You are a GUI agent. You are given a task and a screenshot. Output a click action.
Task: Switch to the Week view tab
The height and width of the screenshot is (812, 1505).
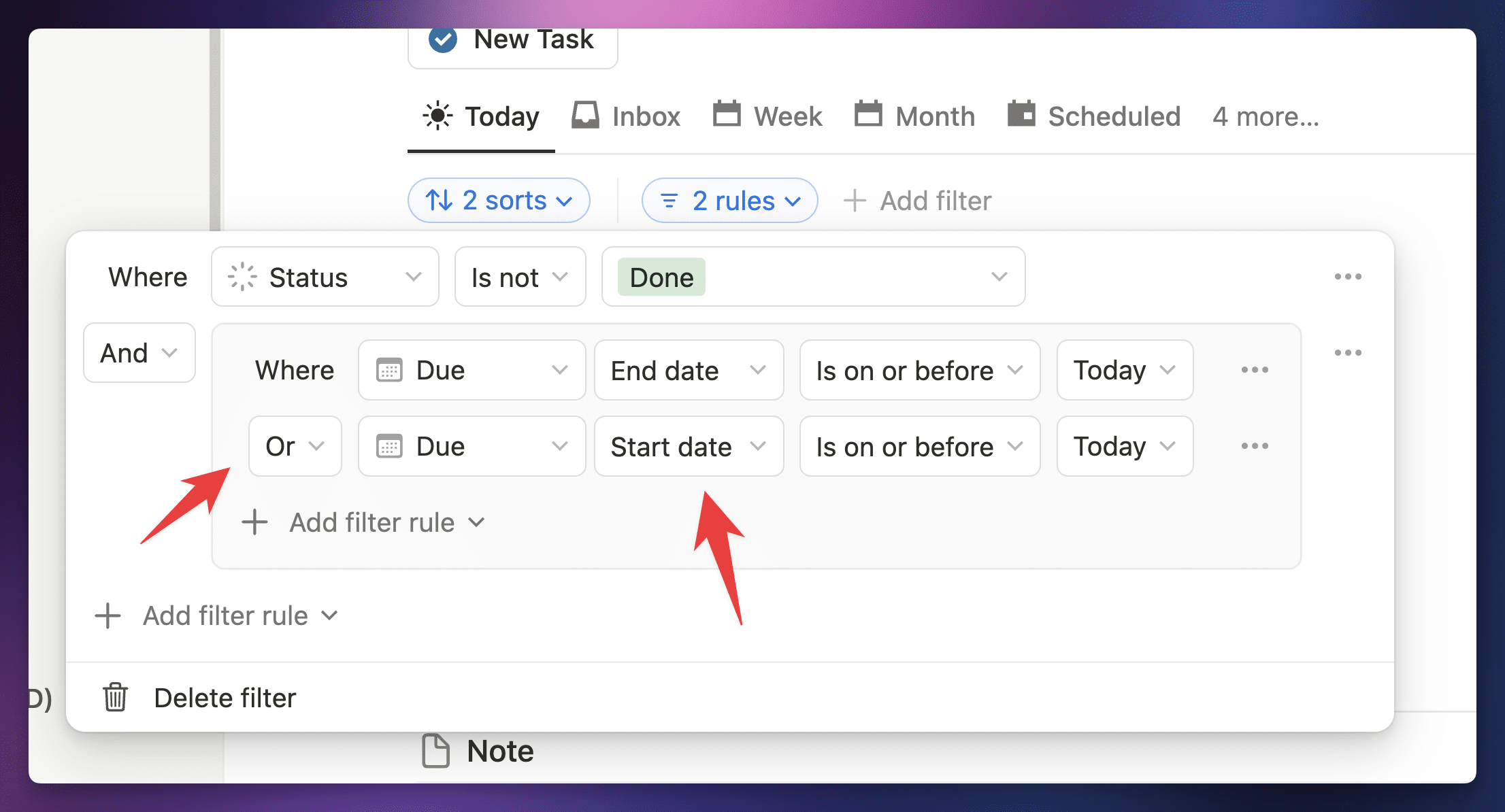click(x=767, y=116)
